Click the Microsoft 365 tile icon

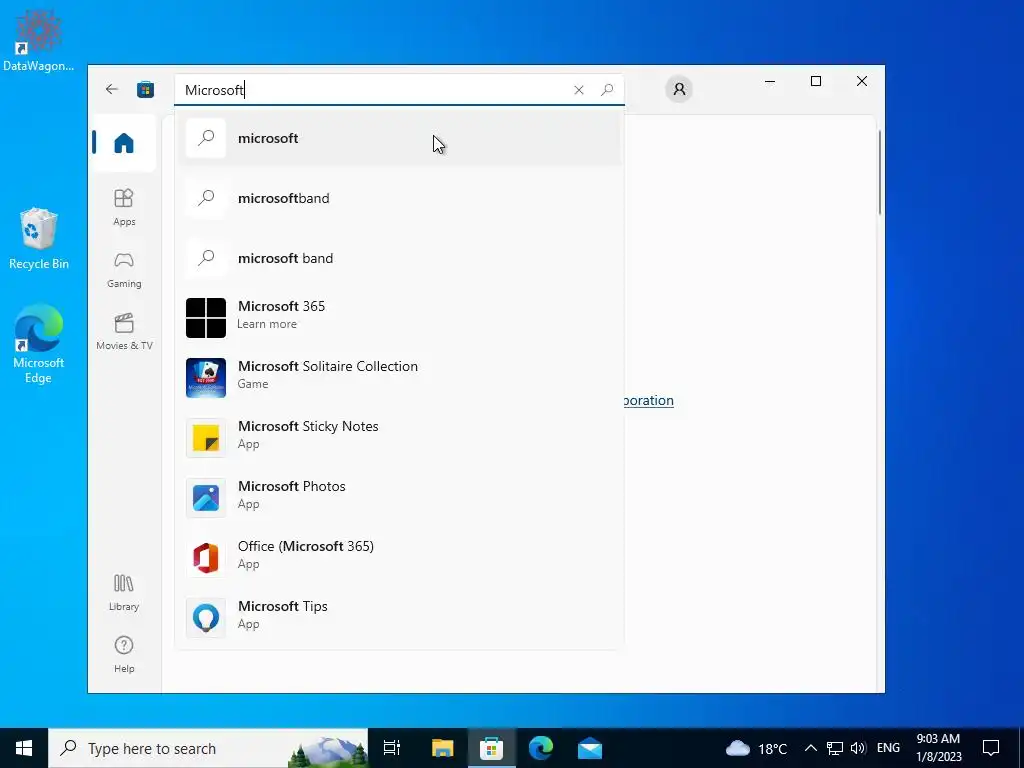tap(206, 318)
